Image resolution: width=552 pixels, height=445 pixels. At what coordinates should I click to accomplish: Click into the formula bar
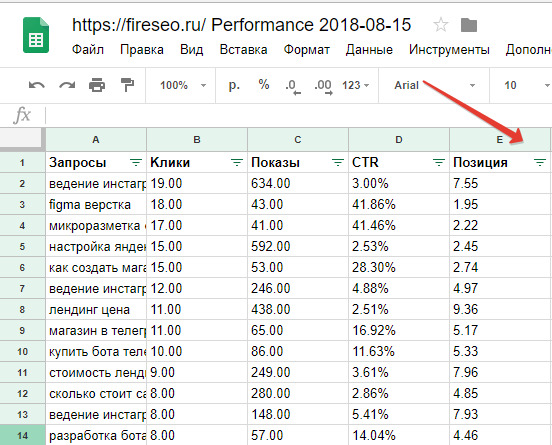tap(299, 115)
